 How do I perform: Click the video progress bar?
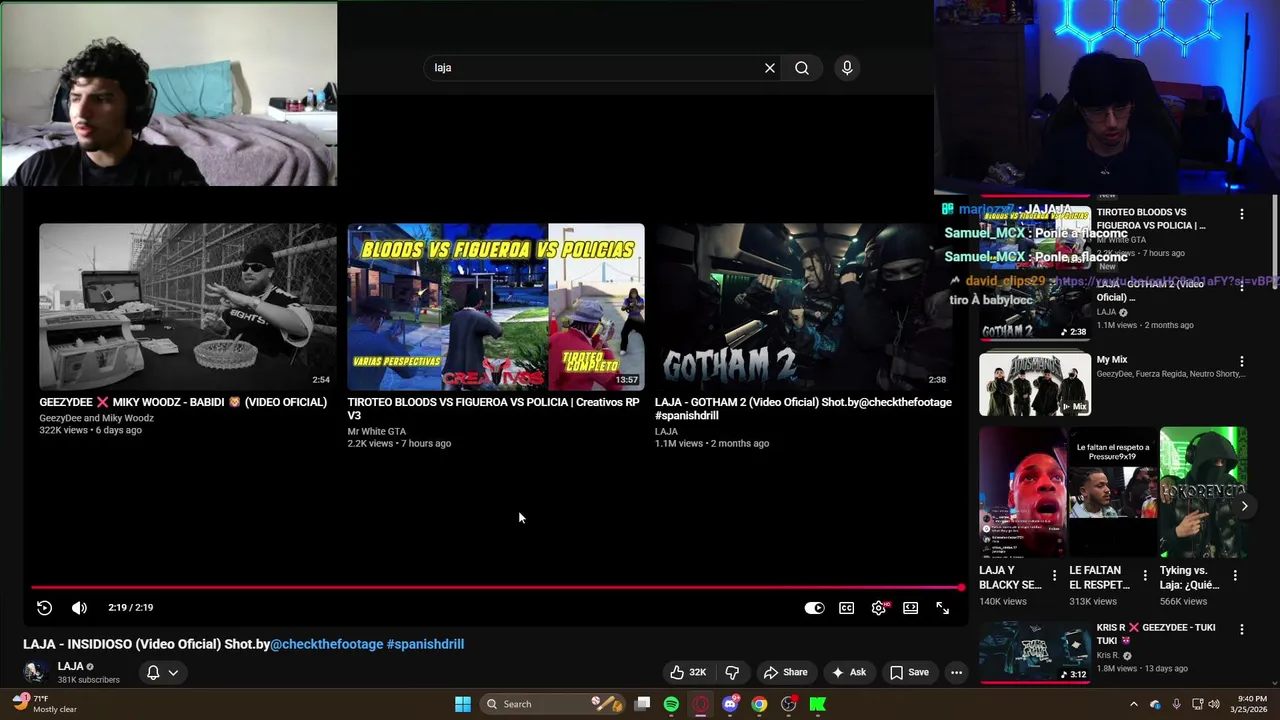(x=497, y=588)
